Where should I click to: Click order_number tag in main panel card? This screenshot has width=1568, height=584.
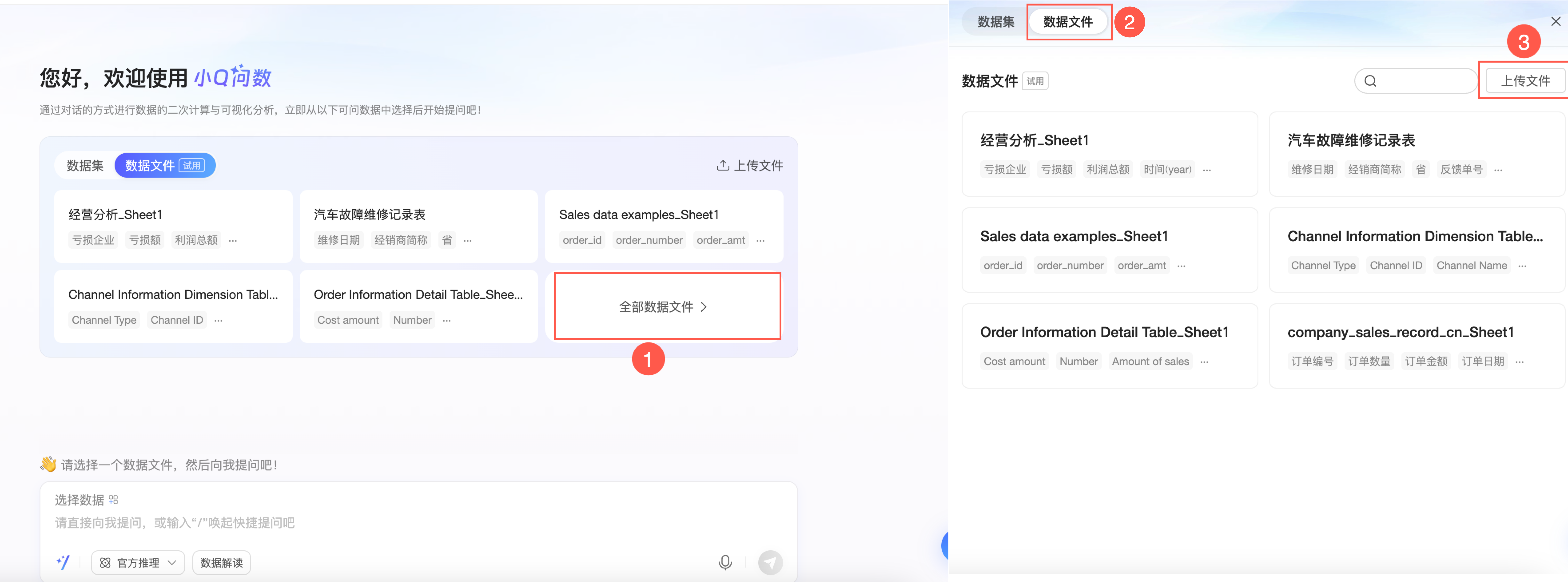coord(649,240)
